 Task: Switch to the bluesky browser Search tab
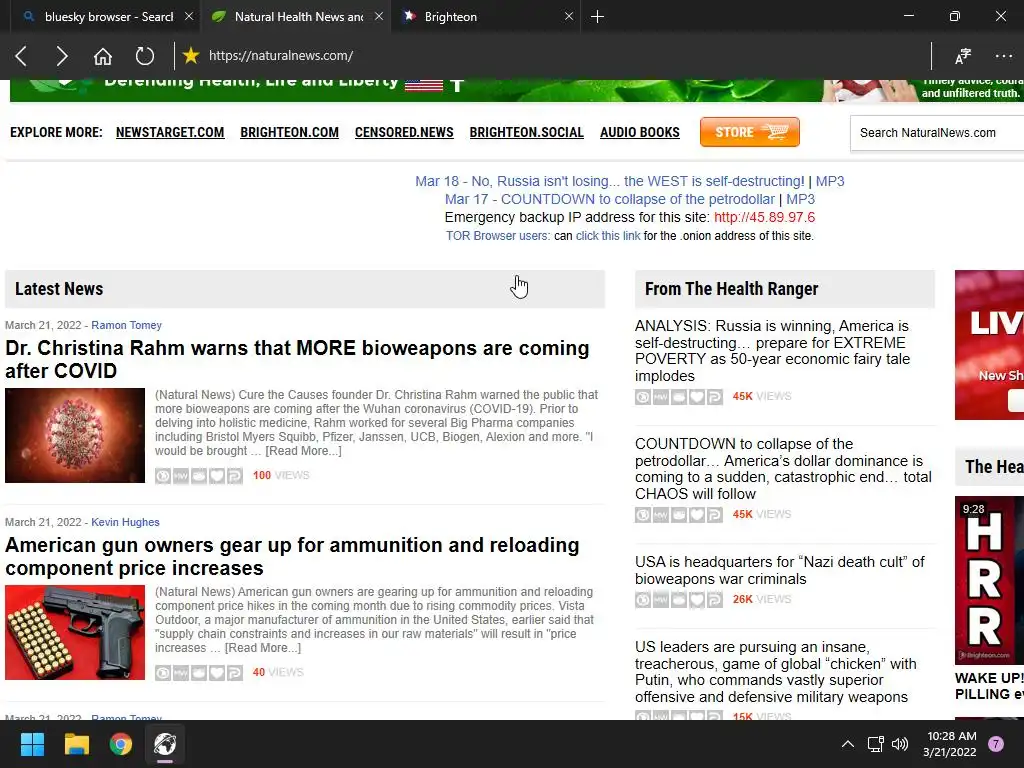(x=108, y=16)
